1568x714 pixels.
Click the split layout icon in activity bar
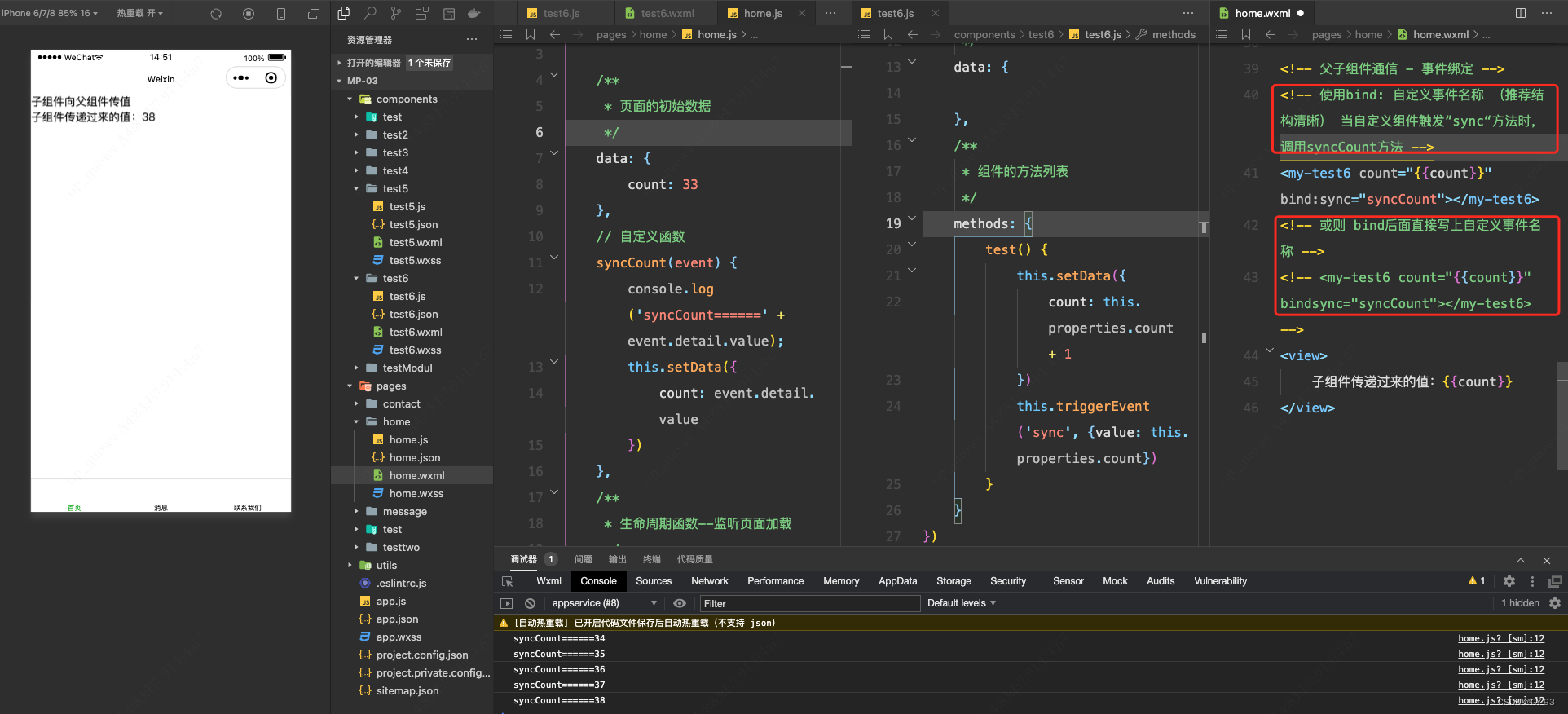pyautogui.click(x=448, y=13)
